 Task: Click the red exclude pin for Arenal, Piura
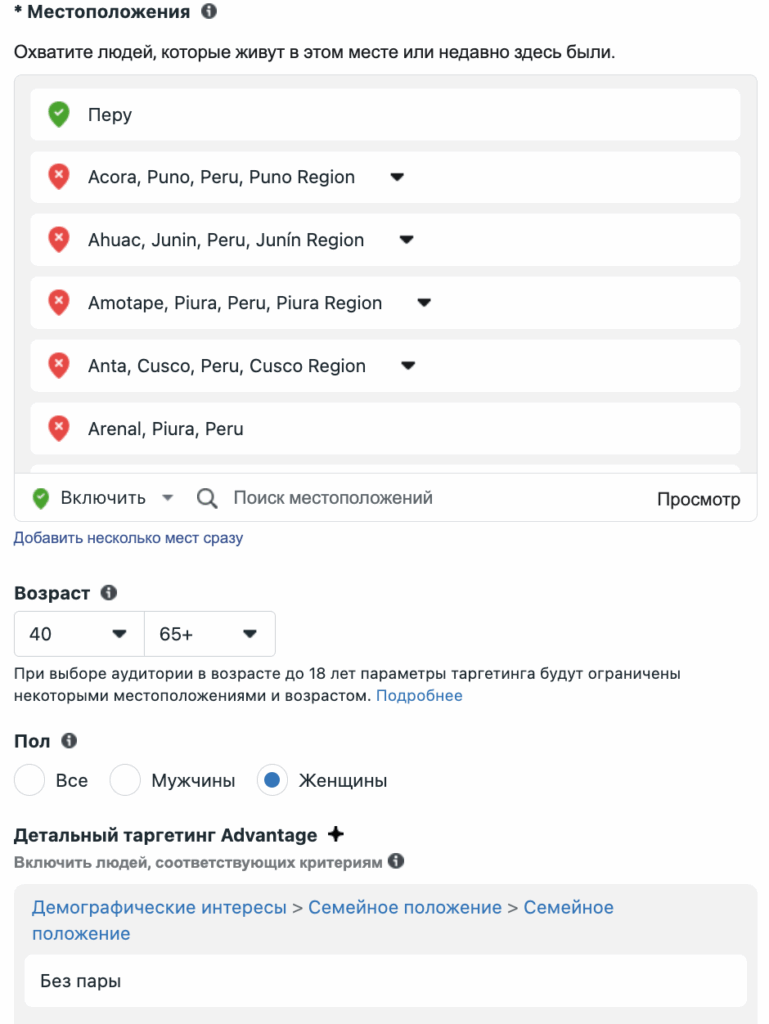pyautogui.click(x=59, y=428)
